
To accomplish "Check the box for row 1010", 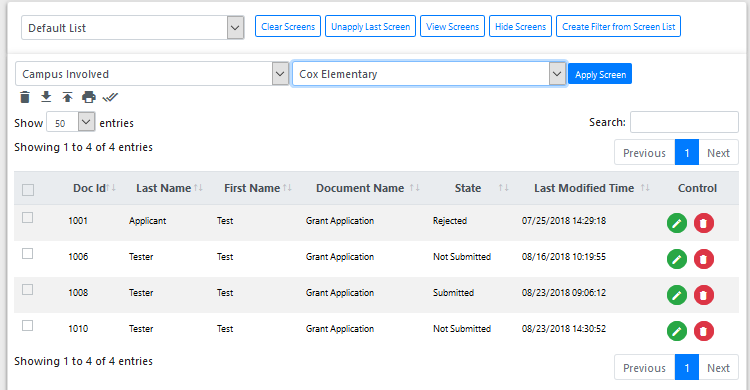I will click(28, 325).
